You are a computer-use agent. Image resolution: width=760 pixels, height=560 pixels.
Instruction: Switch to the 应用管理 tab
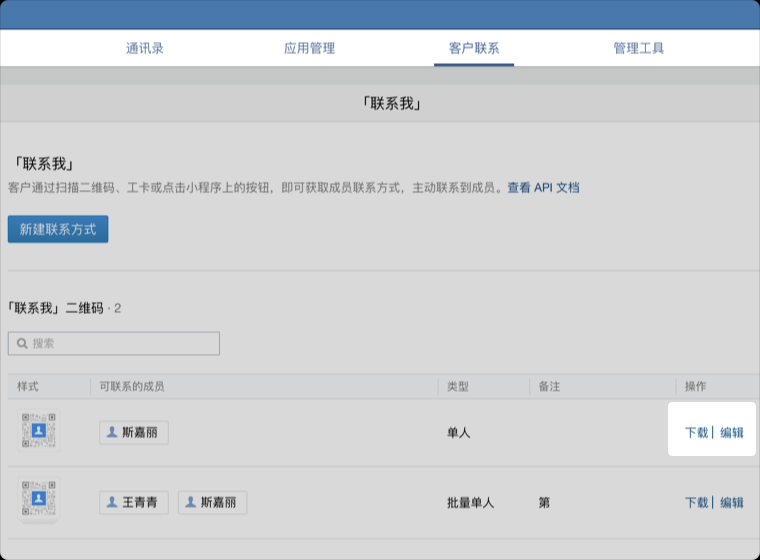coord(309,48)
